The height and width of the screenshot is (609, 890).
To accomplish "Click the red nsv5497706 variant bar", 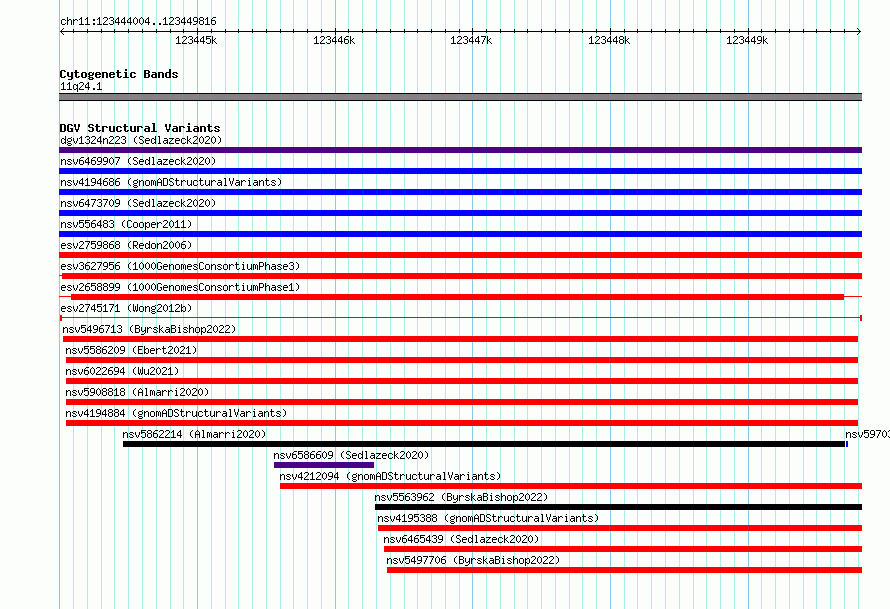I will [624, 570].
